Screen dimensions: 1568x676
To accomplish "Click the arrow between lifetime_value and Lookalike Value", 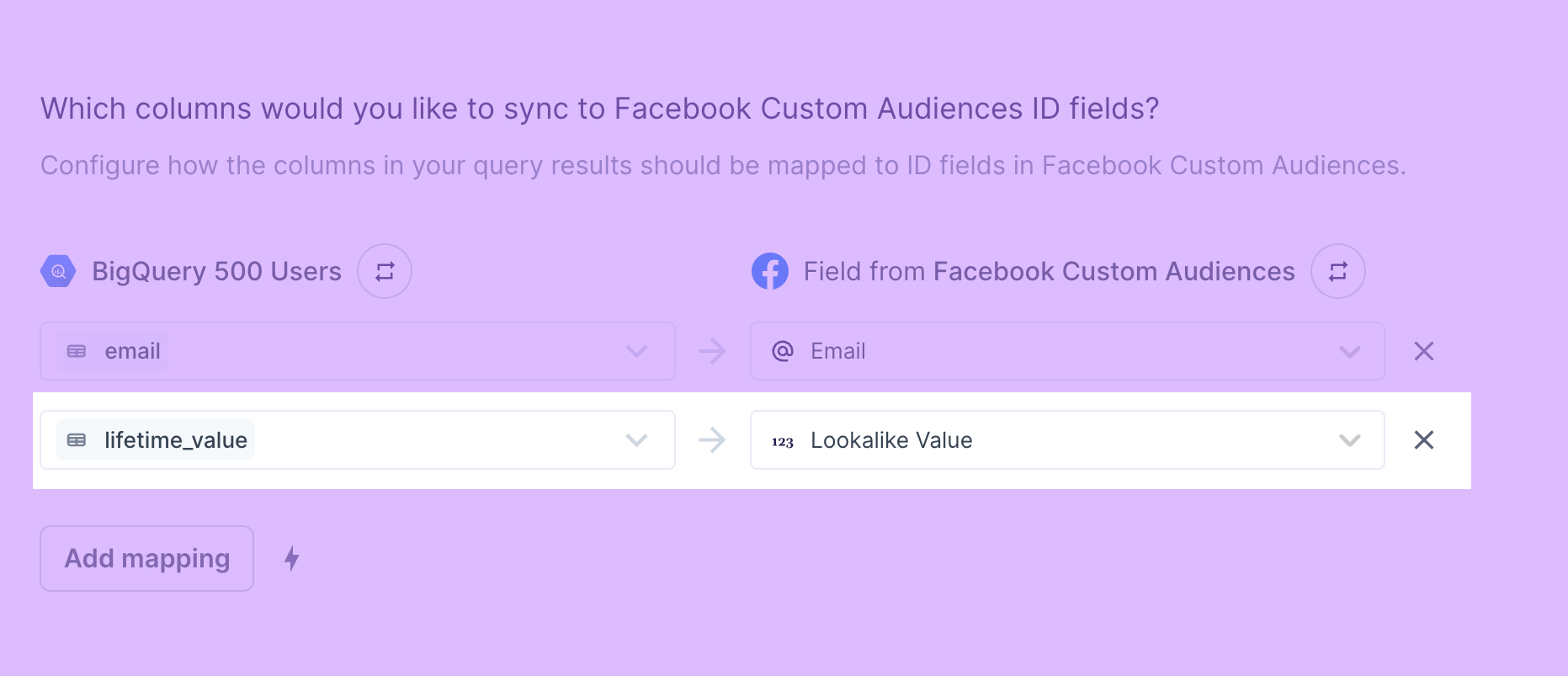I will point(712,440).
